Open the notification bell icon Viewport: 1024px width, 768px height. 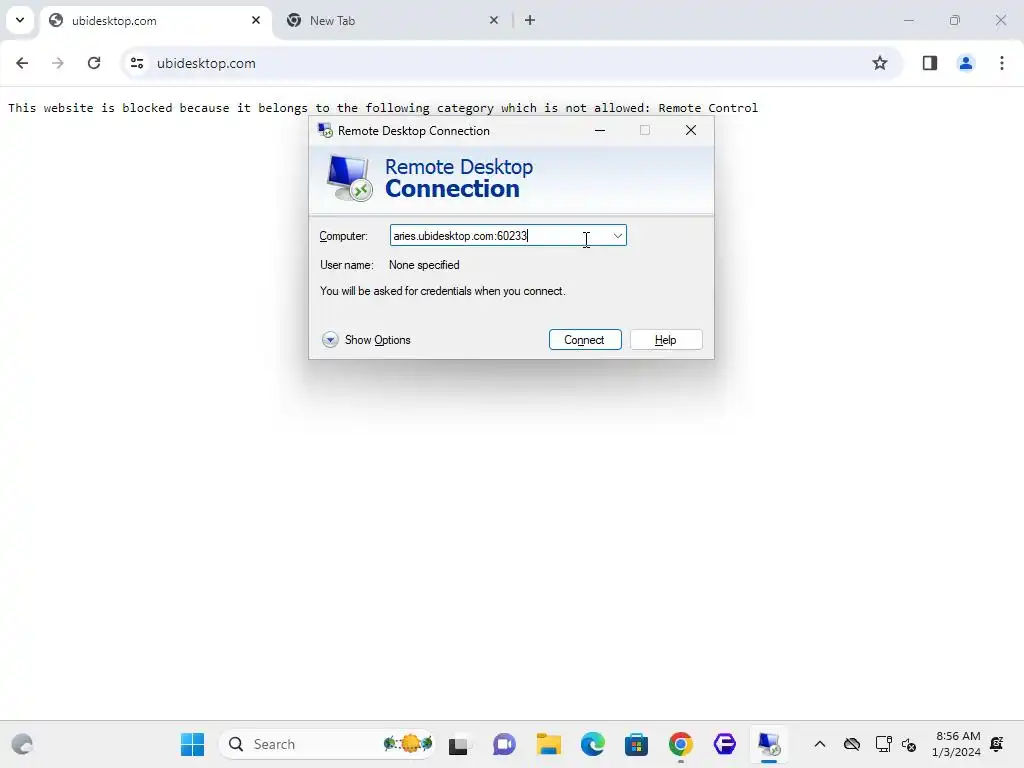pyautogui.click(x=997, y=744)
